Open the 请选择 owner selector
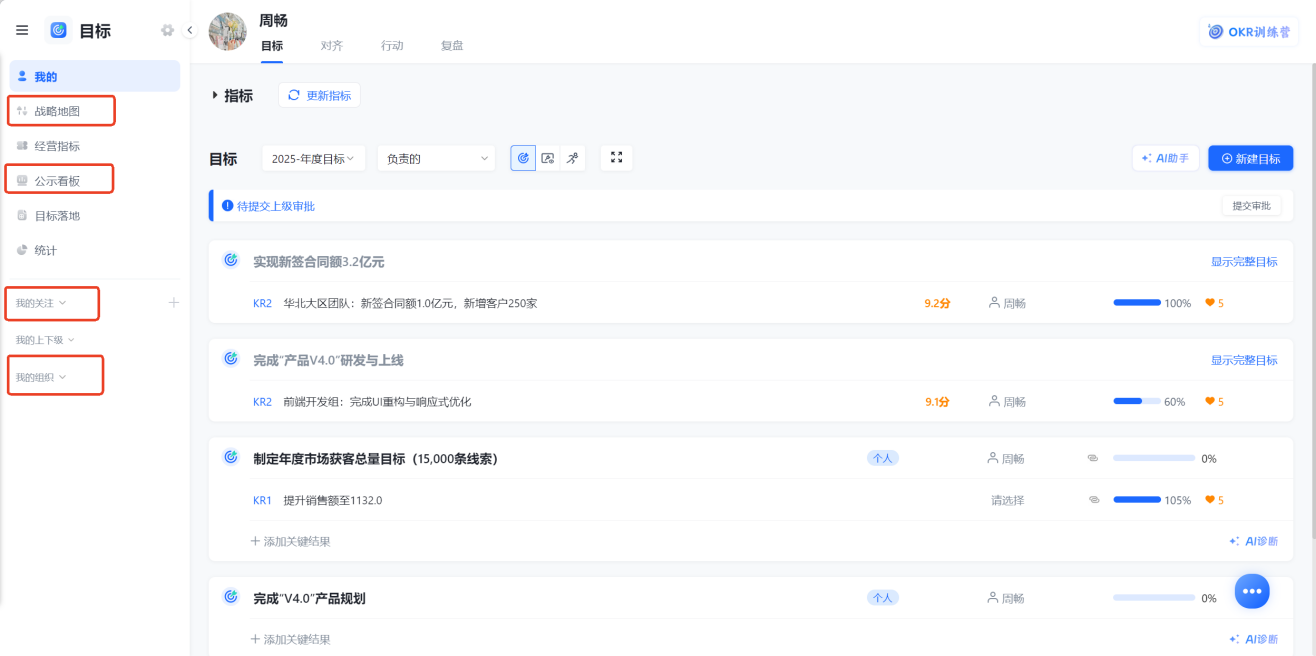1316x656 pixels. point(1007,500)
